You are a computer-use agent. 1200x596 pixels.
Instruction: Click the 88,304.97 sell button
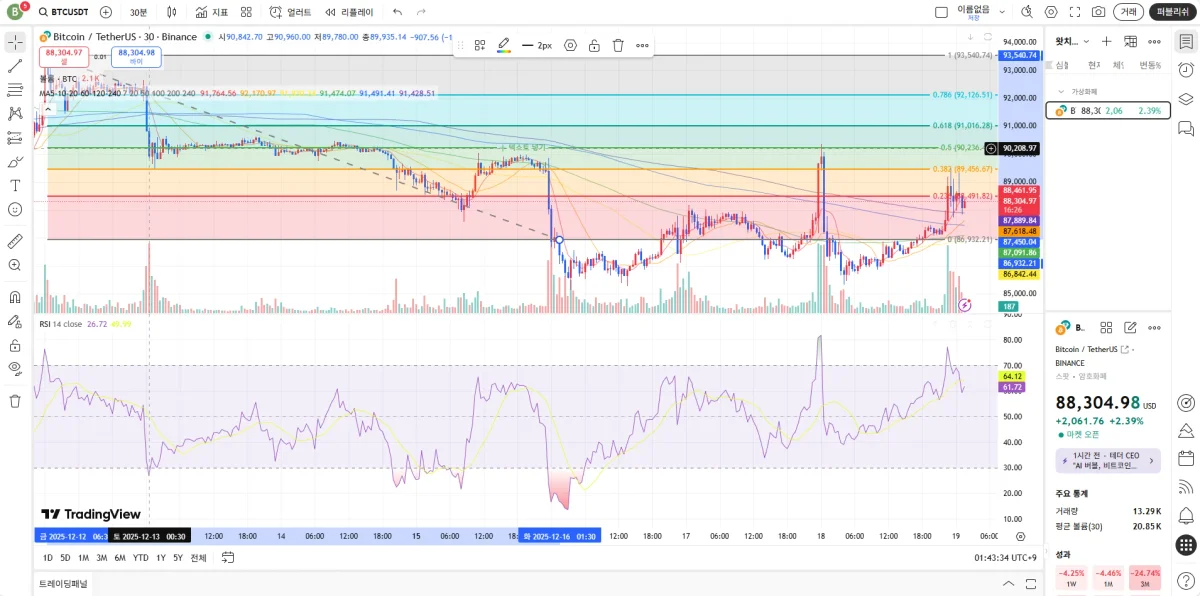point(64,57)
